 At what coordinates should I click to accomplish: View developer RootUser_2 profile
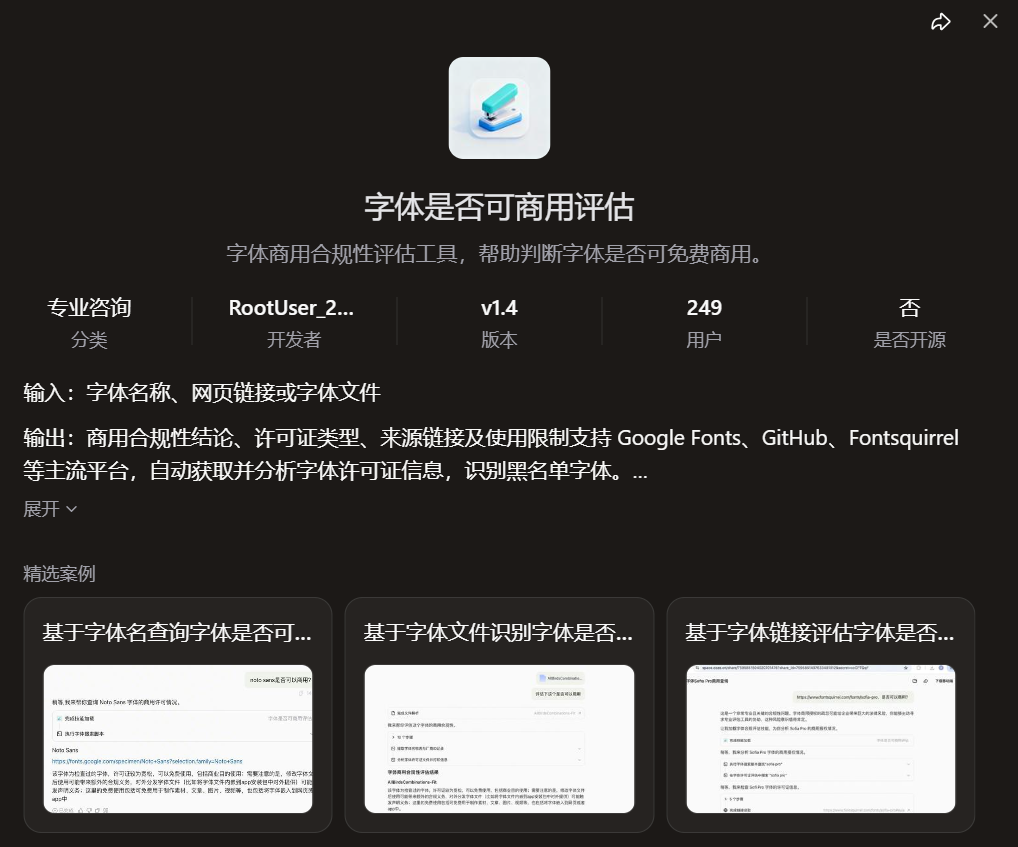click(x=291, y=308)
